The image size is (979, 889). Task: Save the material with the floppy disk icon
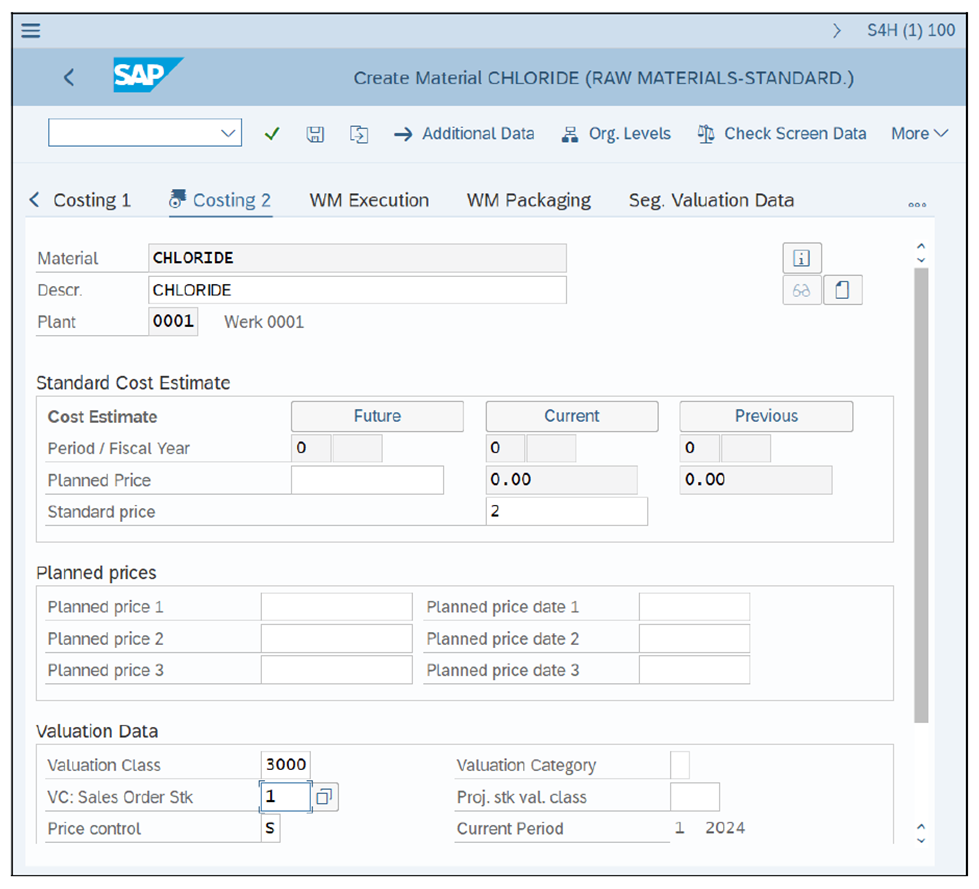[314, 133]
